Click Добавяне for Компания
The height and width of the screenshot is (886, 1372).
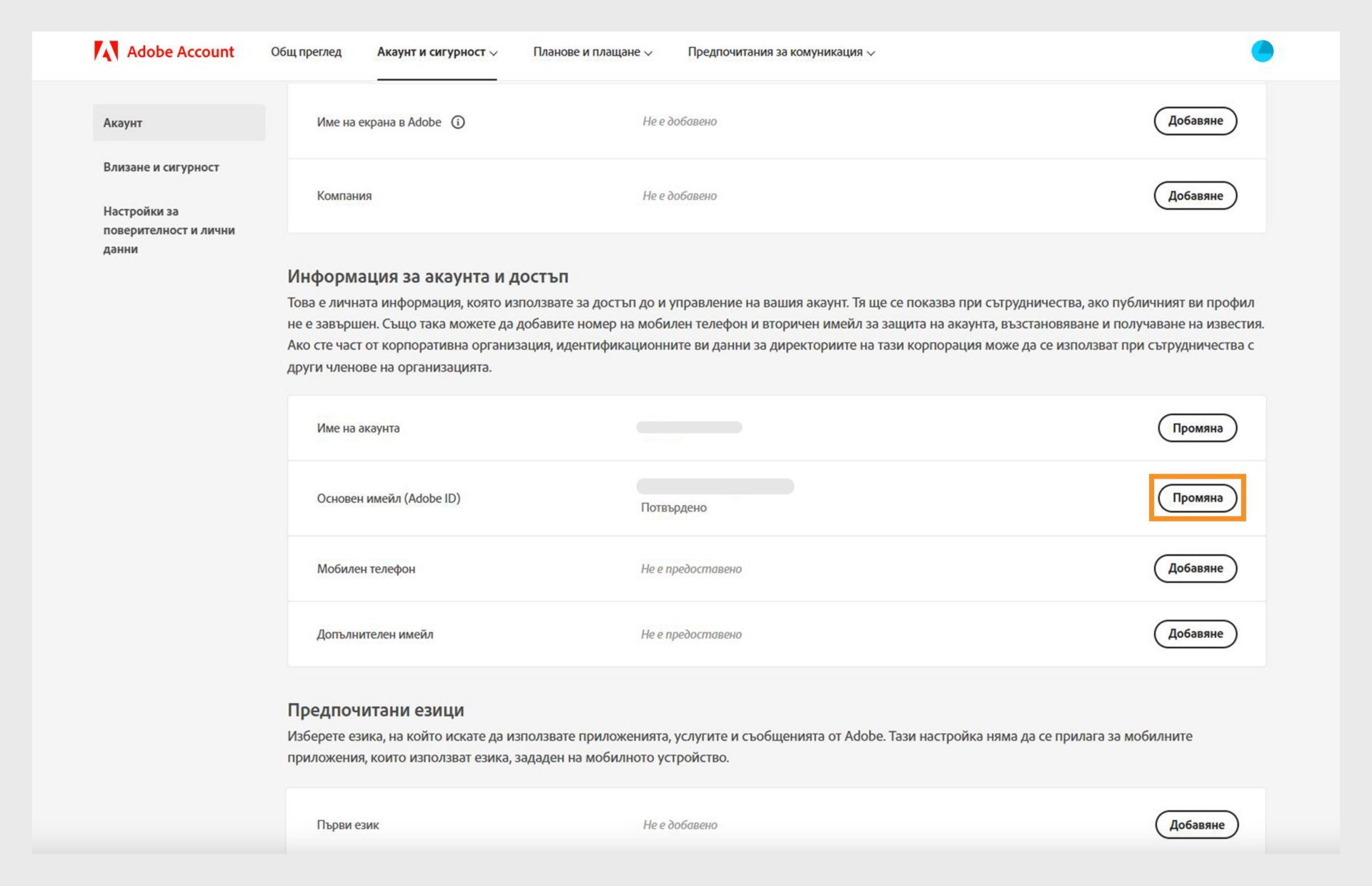pos(1195,196)
